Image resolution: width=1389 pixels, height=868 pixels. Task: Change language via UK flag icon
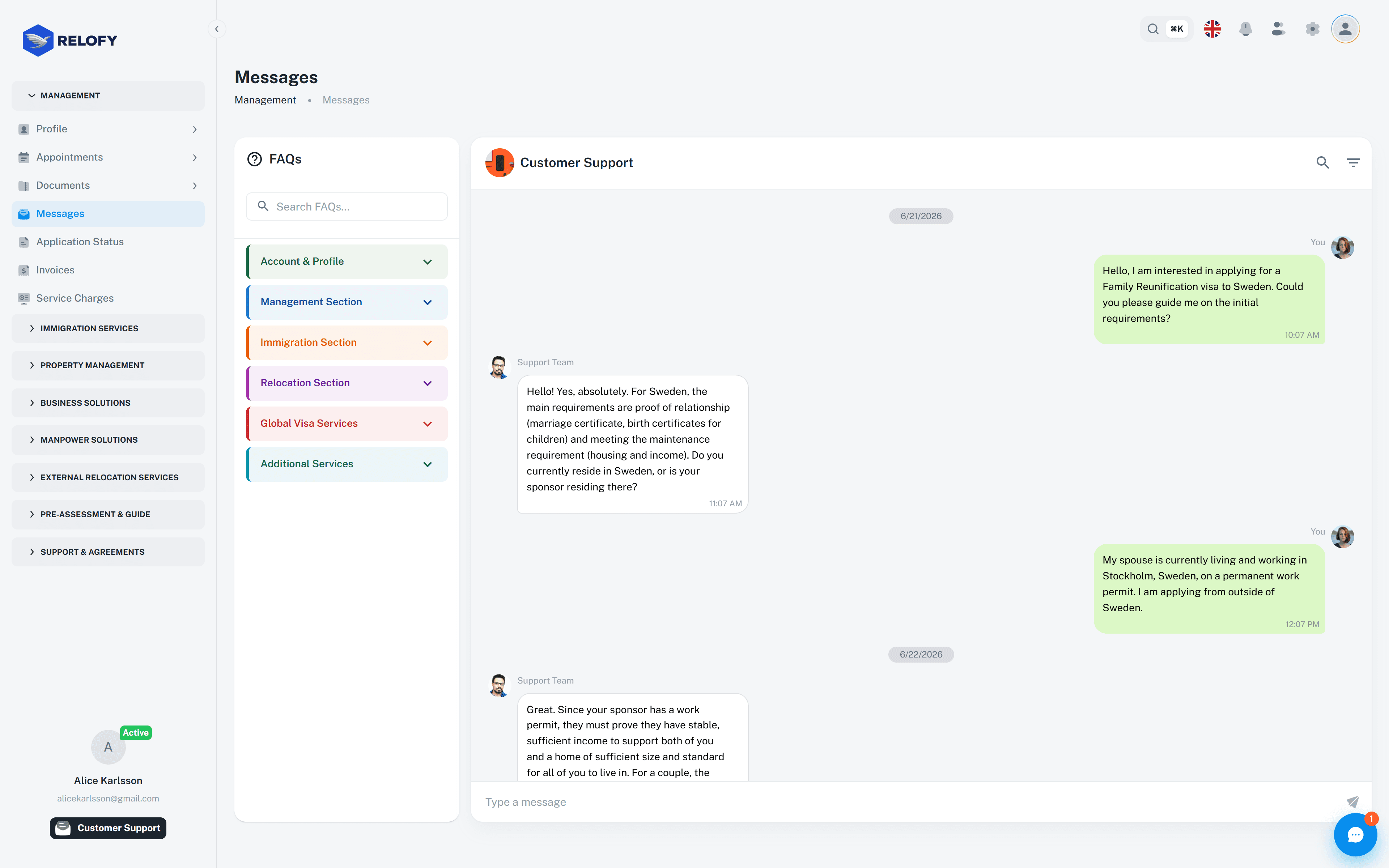[x=1212, y=29]
